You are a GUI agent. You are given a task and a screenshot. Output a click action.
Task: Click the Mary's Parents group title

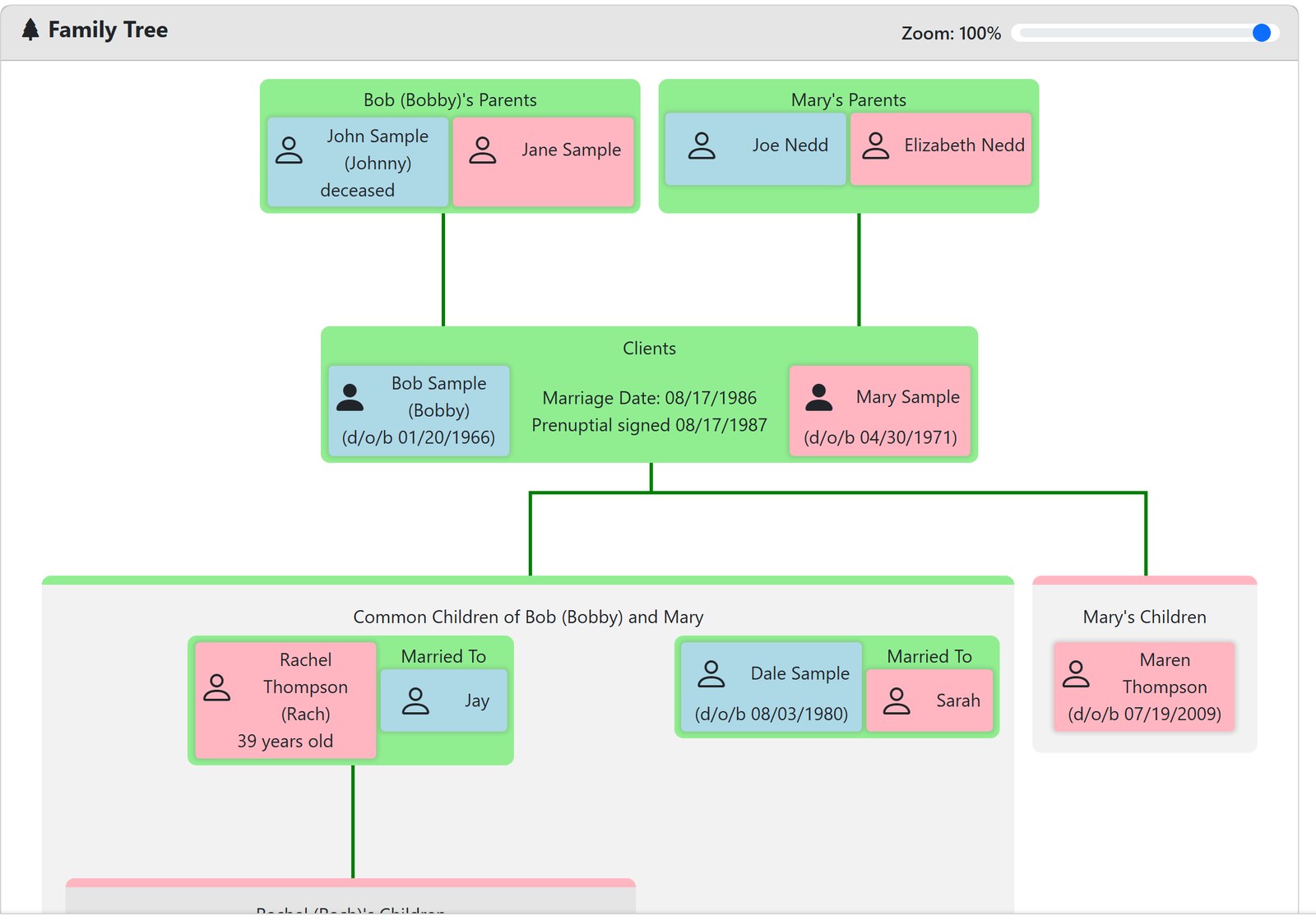(849, 100)
